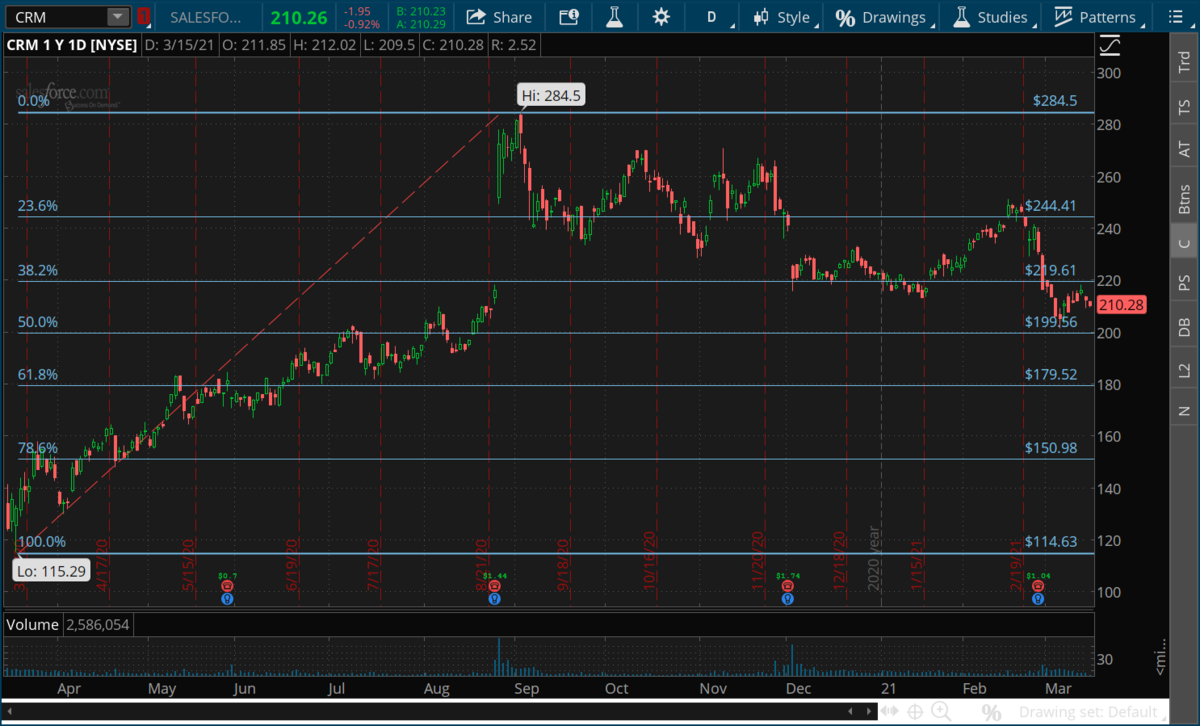The width and height of the screenshot is (1200, 726).
Task: Click the blue lightbulb icon under $1.04 earnings
Action: 1039,599
